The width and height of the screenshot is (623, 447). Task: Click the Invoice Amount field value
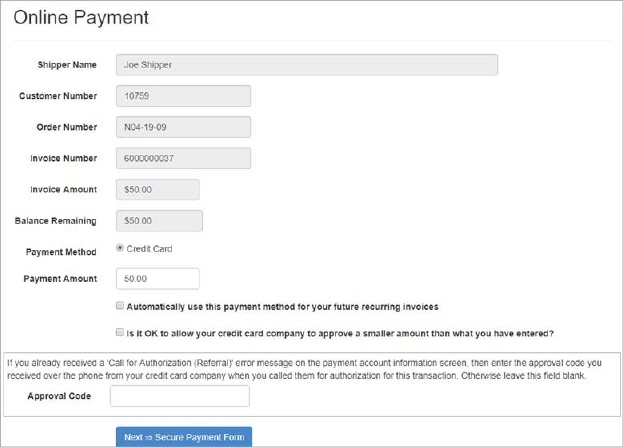[157, 189]
